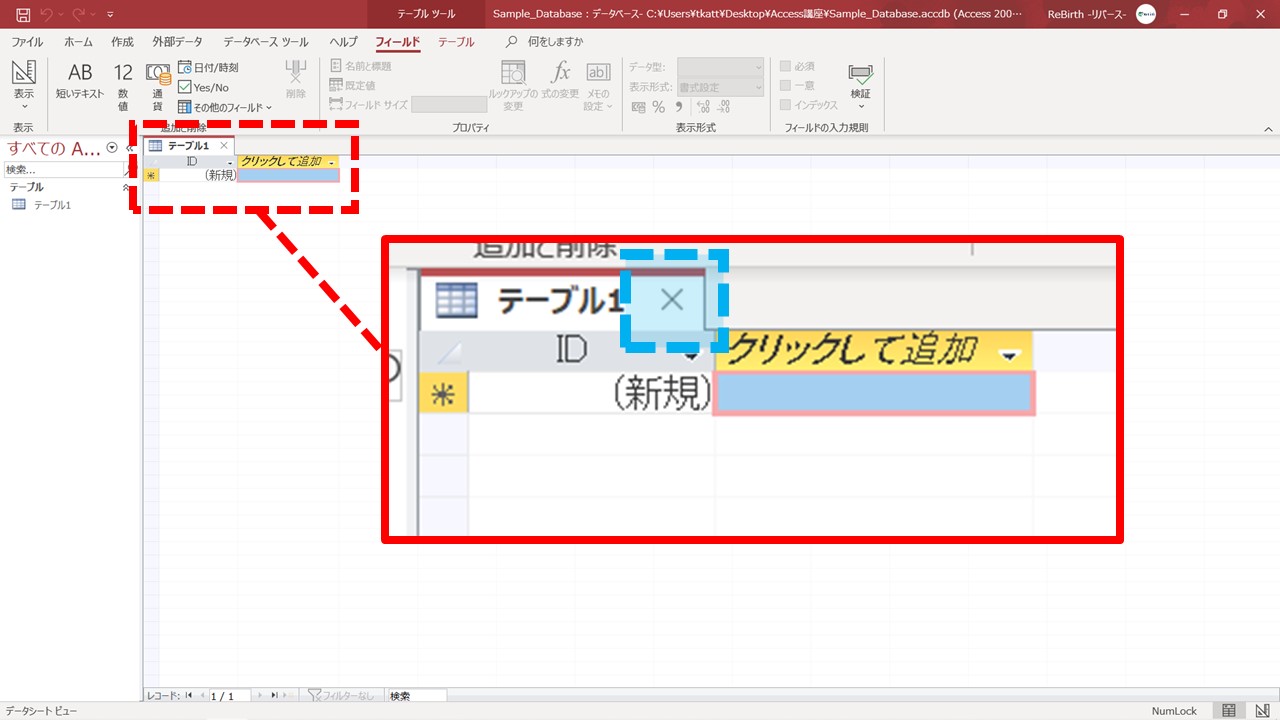Toggle the 必須 (Required) checkbox
The image size is (1280, 720).
pos(786,66)
